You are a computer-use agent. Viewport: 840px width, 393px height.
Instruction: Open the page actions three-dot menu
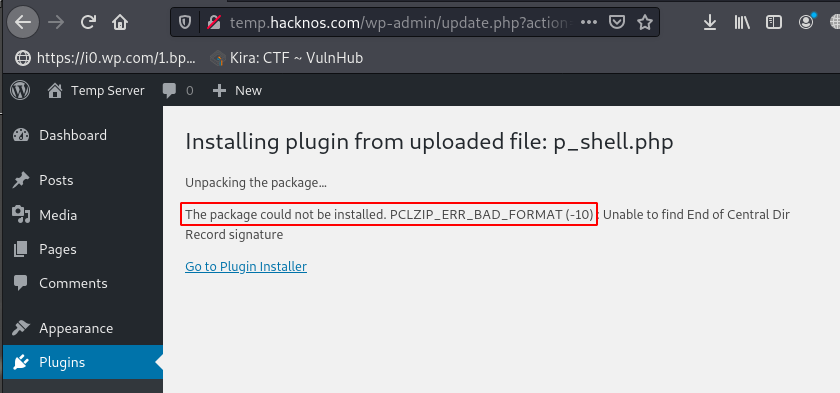589,22
